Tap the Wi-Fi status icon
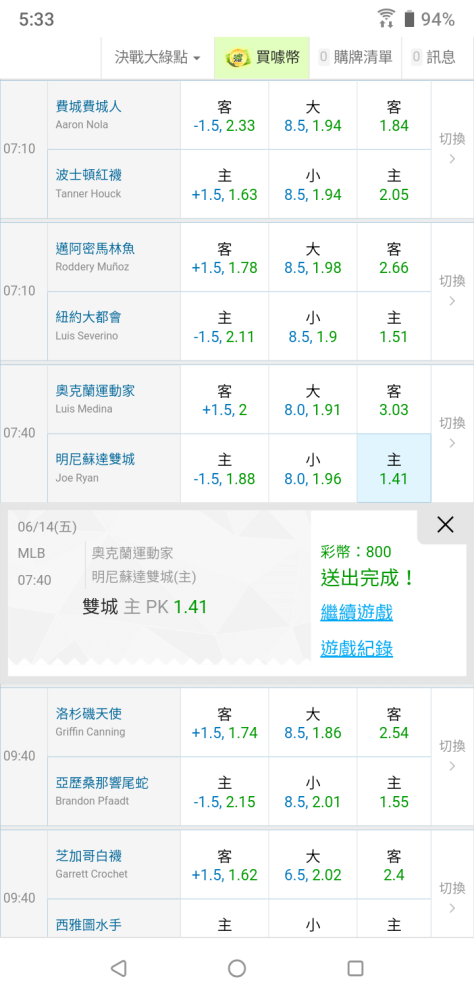 385,18
